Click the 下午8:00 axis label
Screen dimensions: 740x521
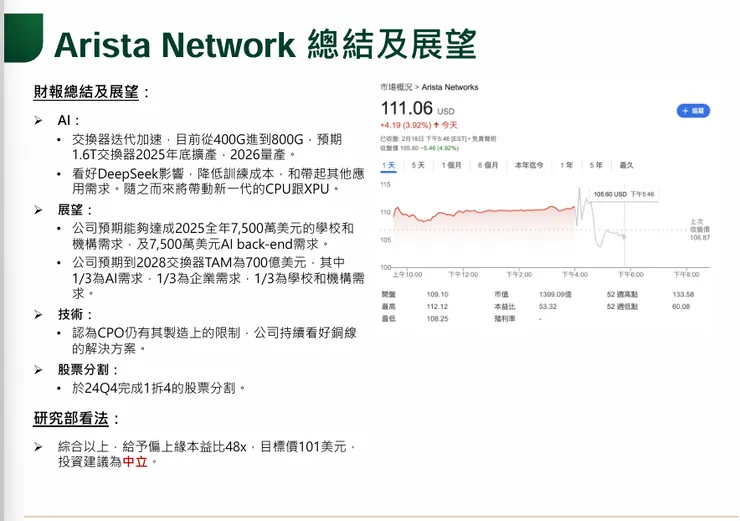click(x=686, y=275)
